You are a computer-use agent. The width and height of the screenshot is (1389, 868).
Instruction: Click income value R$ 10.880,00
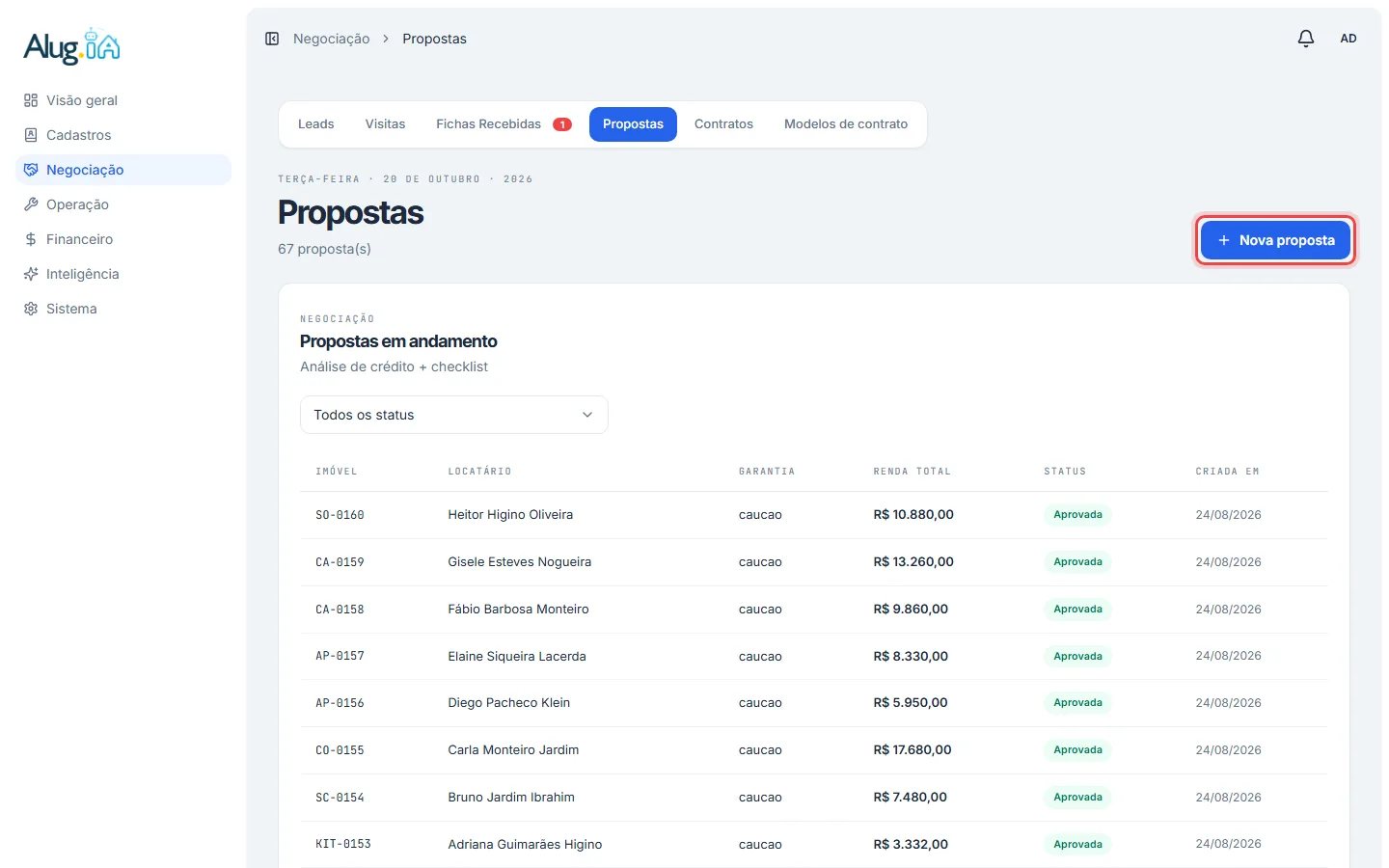click(x=913, y=515)
